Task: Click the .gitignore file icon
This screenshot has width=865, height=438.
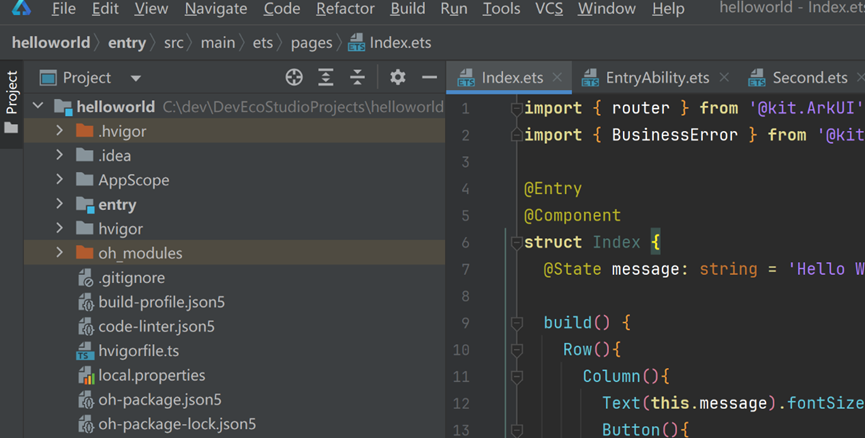Action: (86, 277)
